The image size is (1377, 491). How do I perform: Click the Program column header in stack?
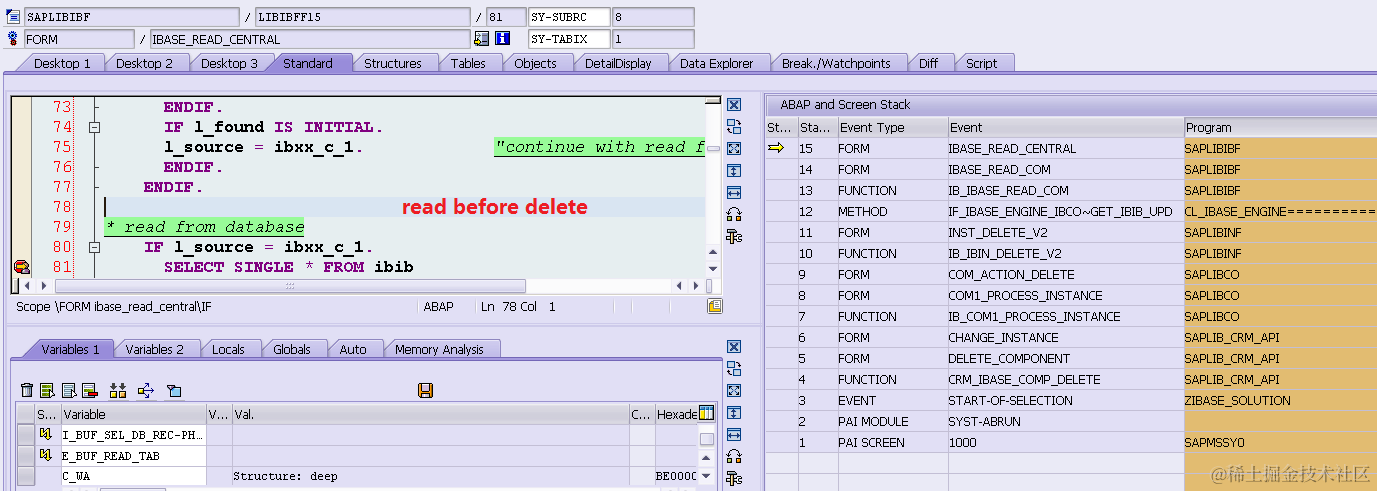click(x=1280, y=127)
